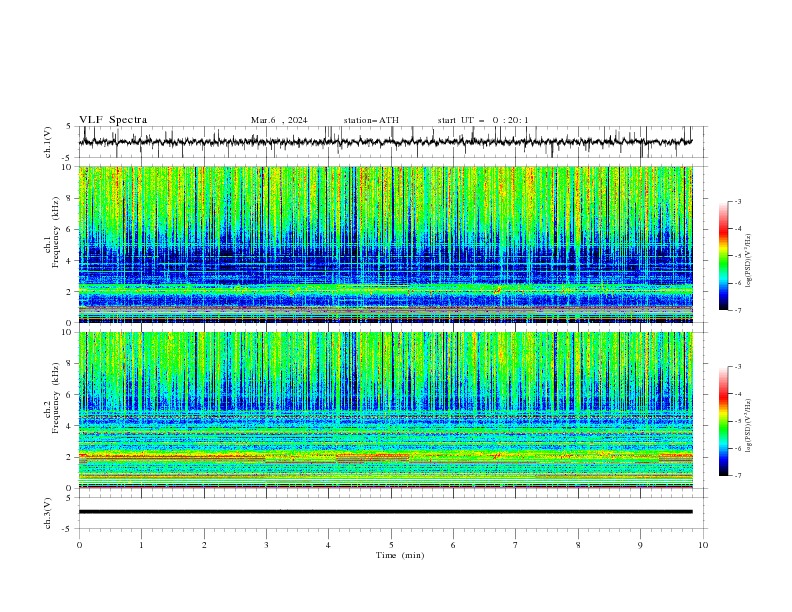Click the upper PSD colorbar beside ch.1
792x612 pixels.
click(723, 255)
